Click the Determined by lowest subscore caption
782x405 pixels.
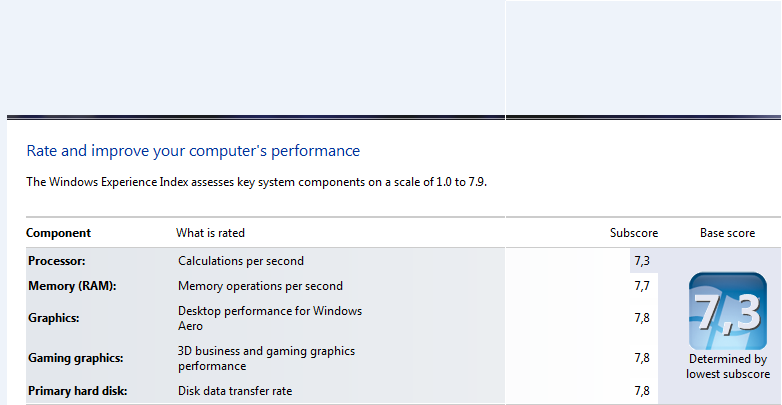(727, 366)
